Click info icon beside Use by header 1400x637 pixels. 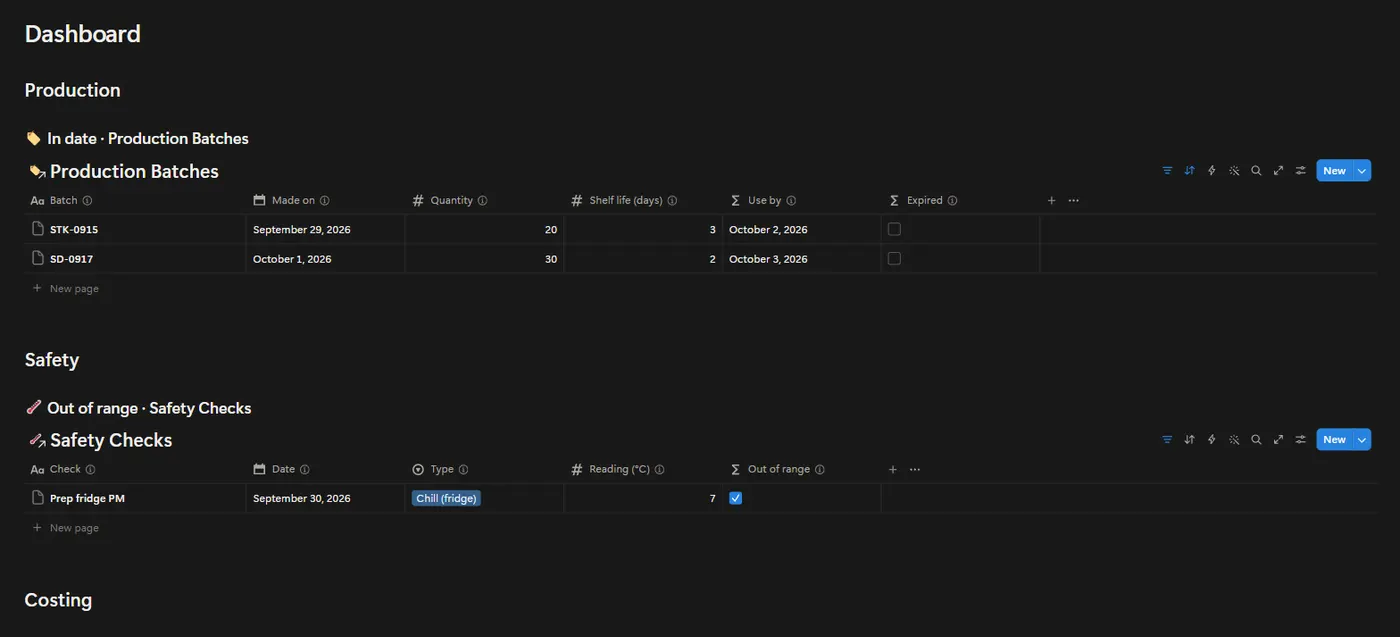[791, 200]
